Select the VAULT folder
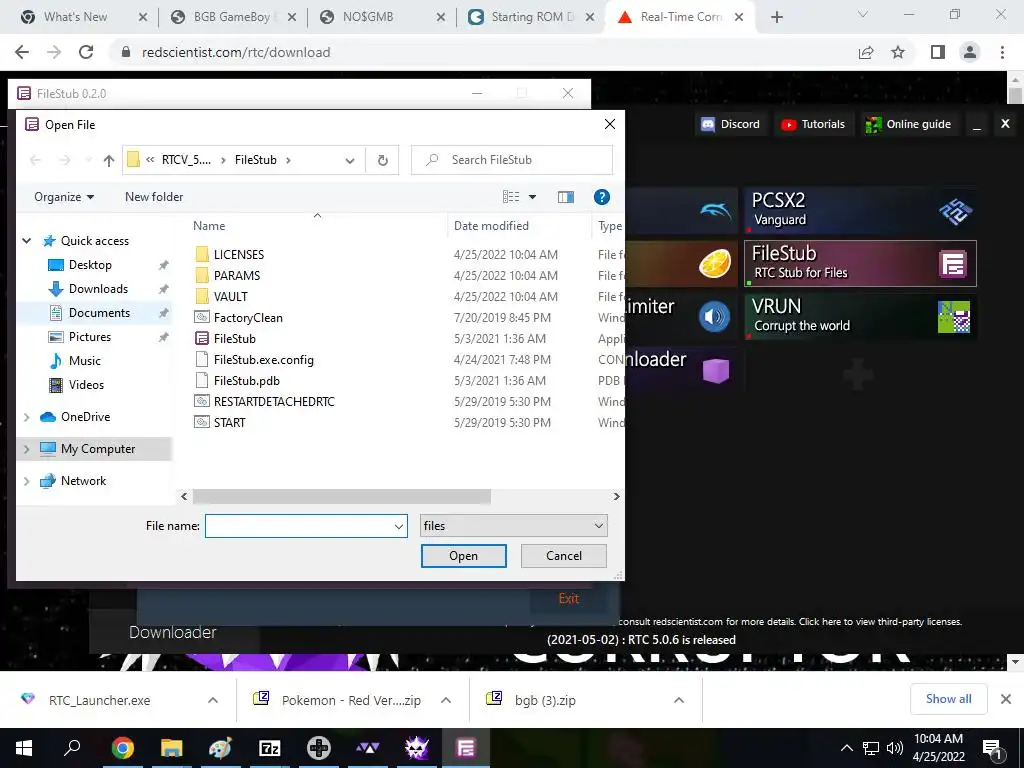The image size is (1024, 768). click(x=230, y=296)
